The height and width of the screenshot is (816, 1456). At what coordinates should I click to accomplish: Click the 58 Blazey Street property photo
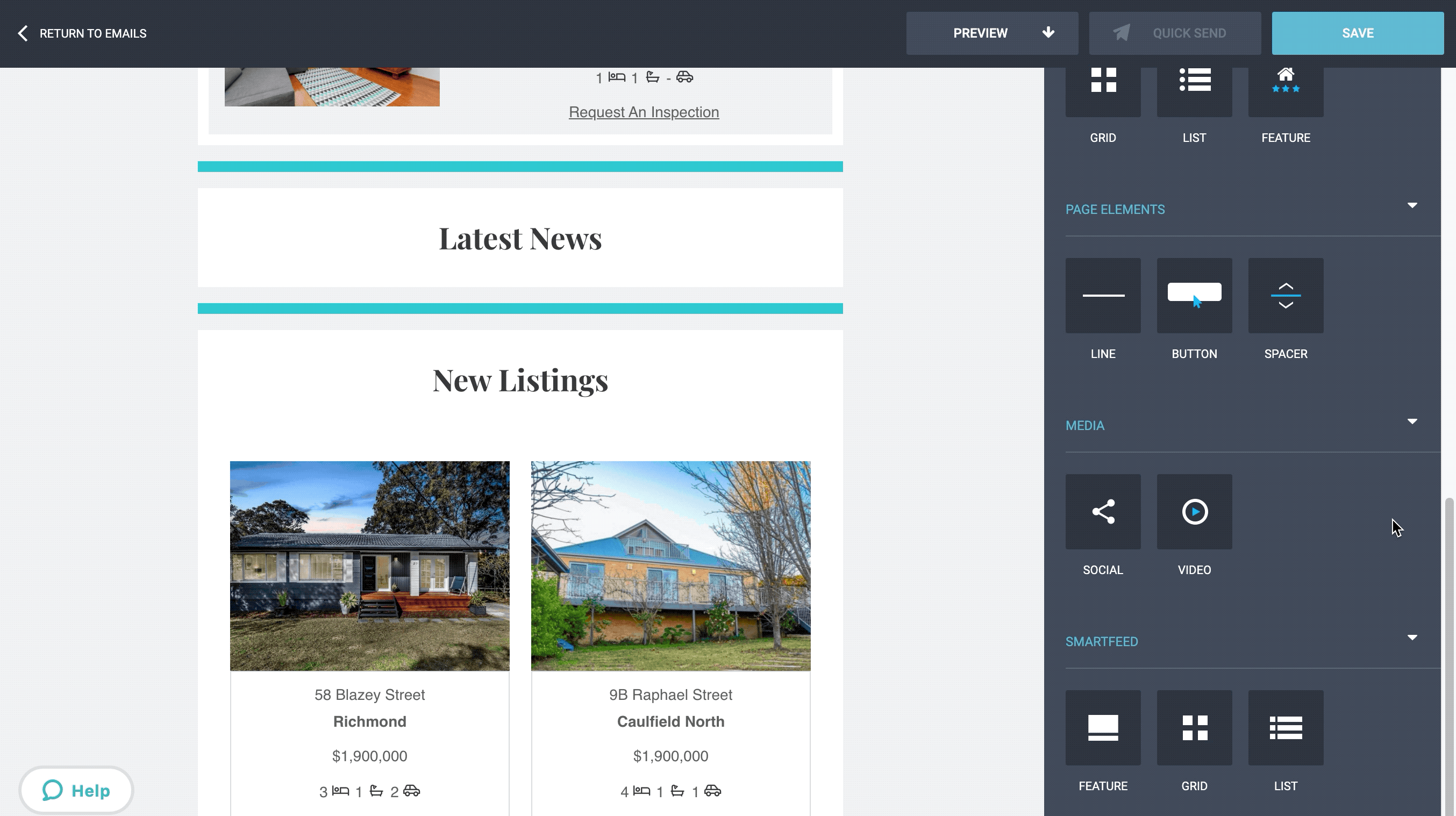(370, 566)
